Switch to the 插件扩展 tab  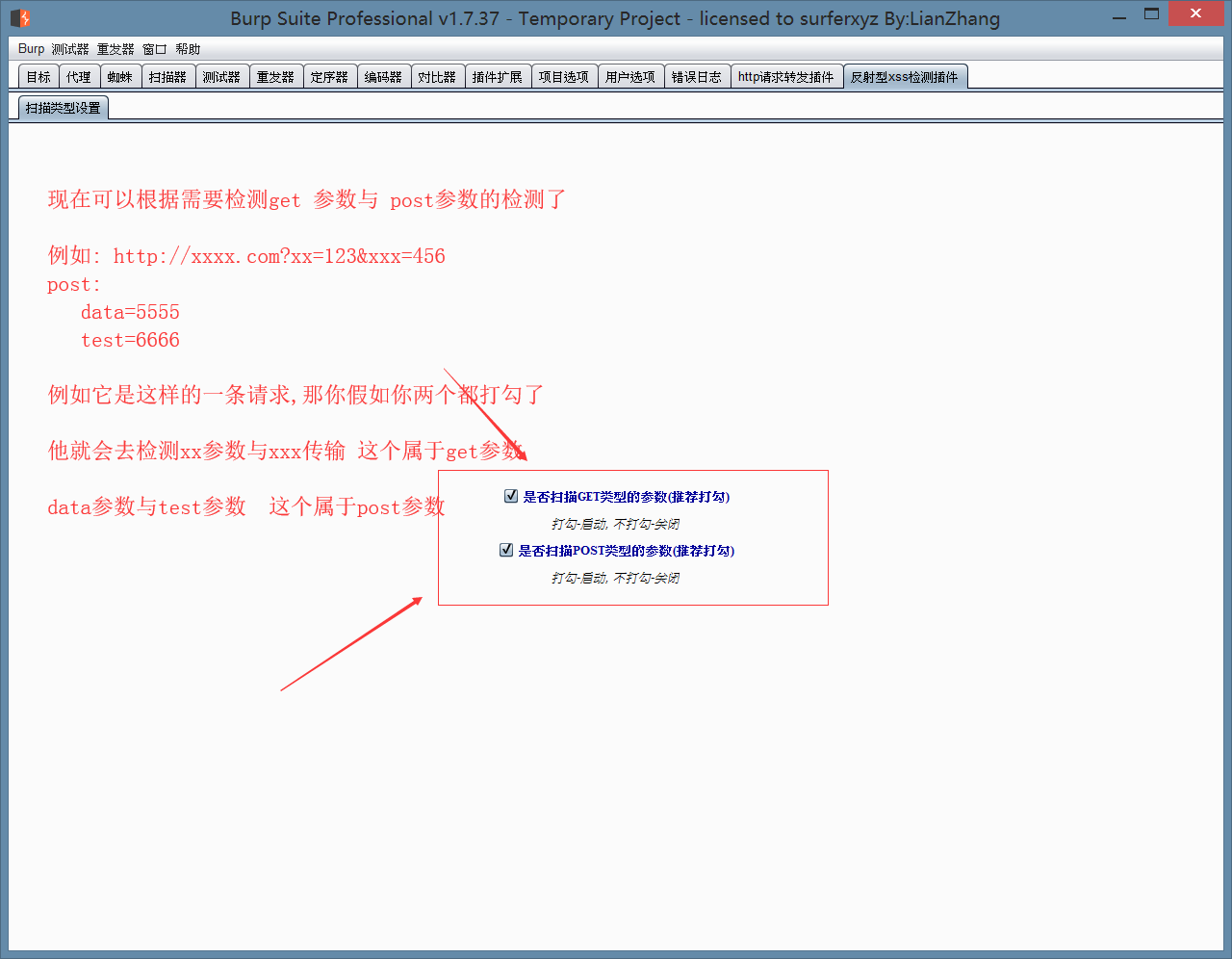(x=498, y=77)
